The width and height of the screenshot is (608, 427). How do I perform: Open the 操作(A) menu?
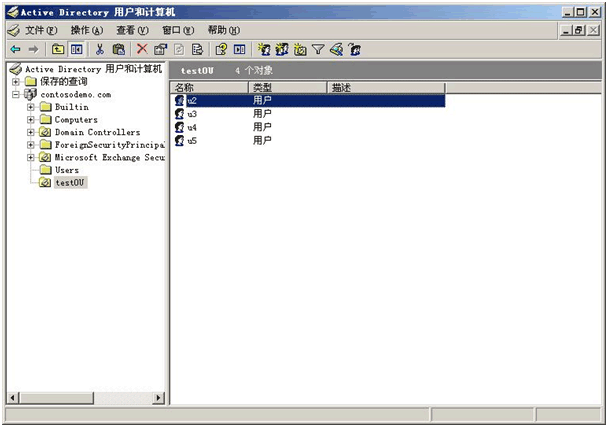point(86,30)
